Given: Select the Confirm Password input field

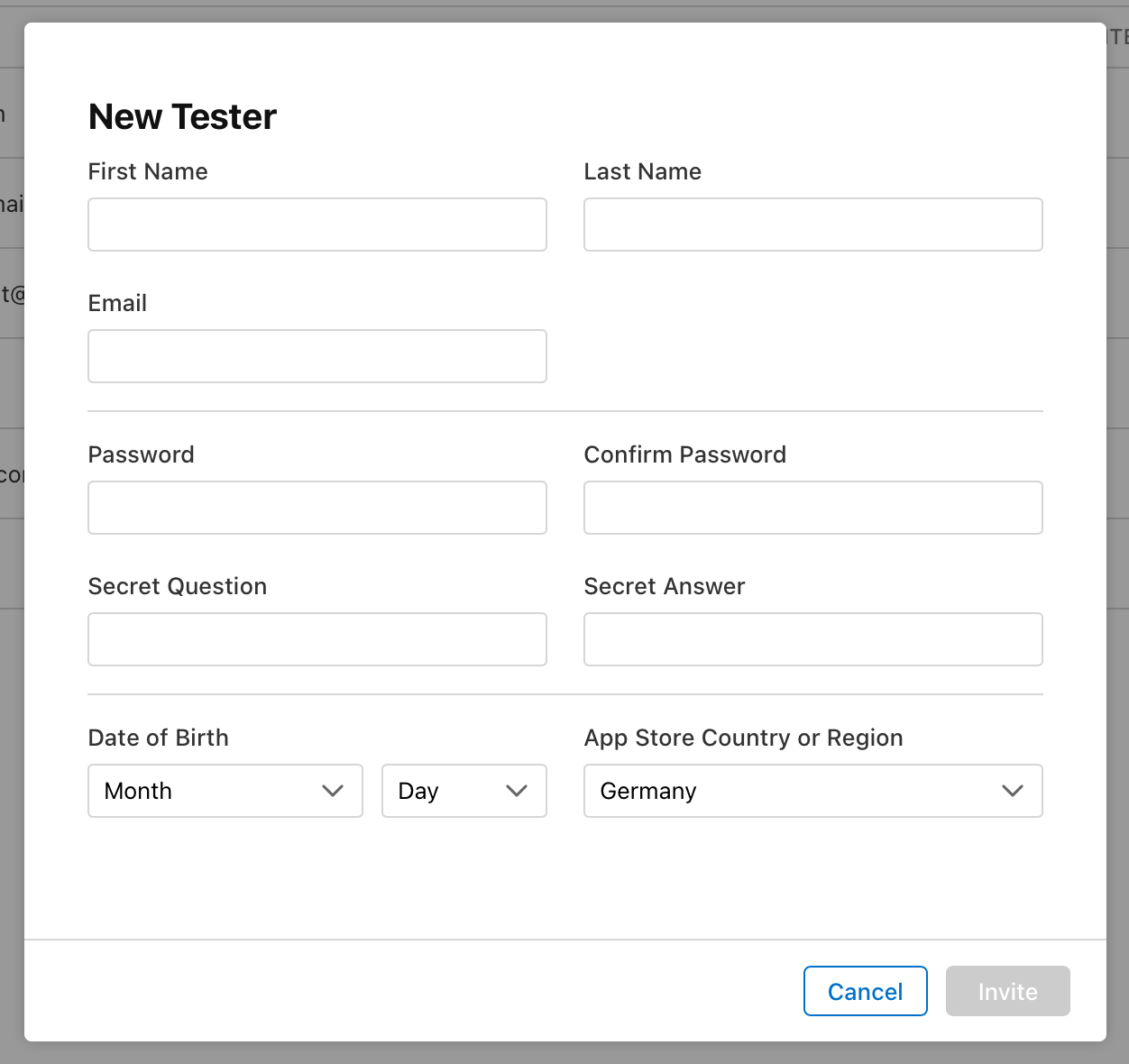Looking at the screenshot, I should (x=813, y=508).
